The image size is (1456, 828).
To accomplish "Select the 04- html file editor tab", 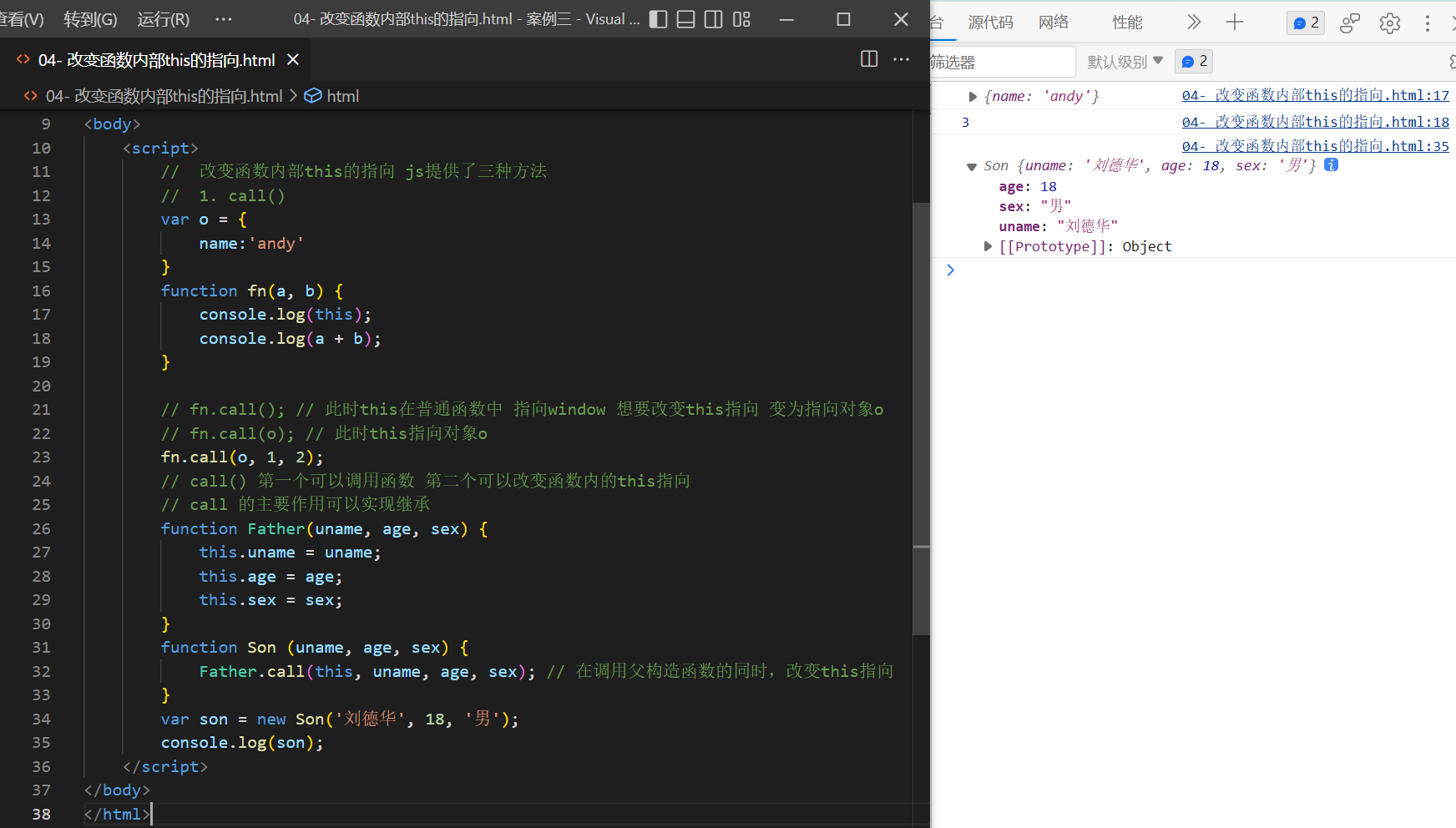I will (157, 59).
